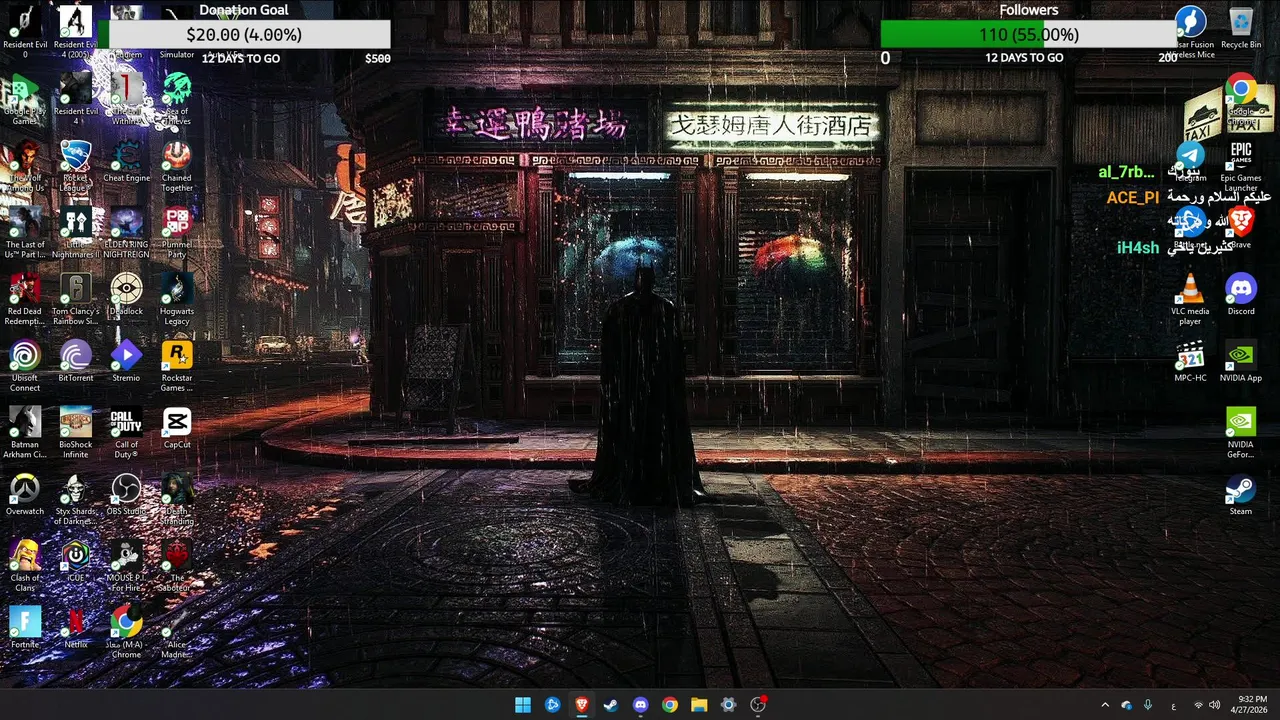Open Steam from the taskbar
The image size is (1280, 720).
click(x=611, y=705)
